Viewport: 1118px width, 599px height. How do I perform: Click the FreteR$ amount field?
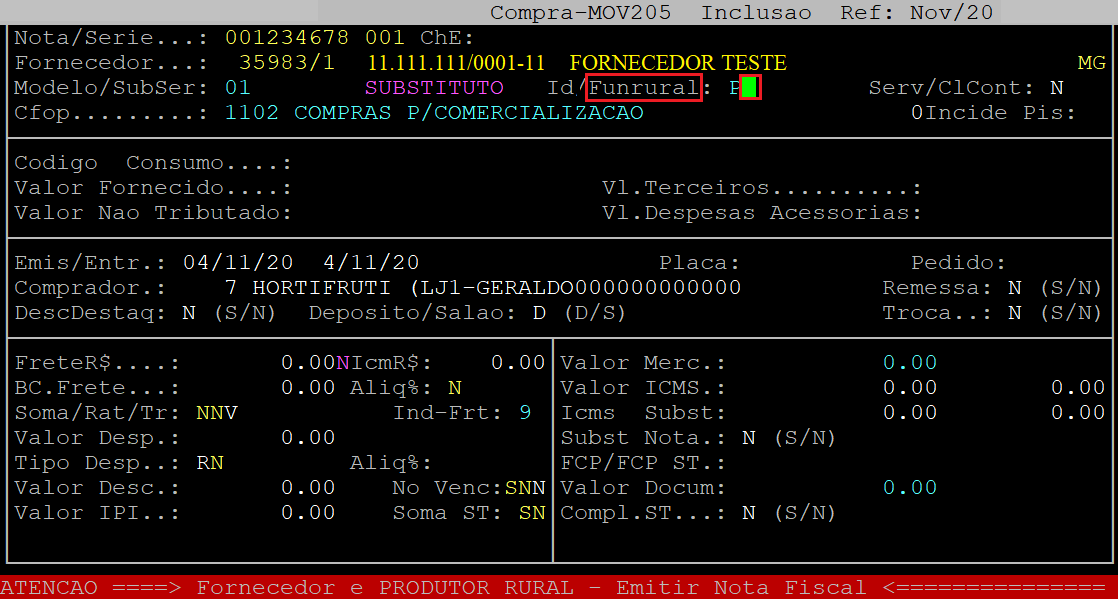coord(307,363)
